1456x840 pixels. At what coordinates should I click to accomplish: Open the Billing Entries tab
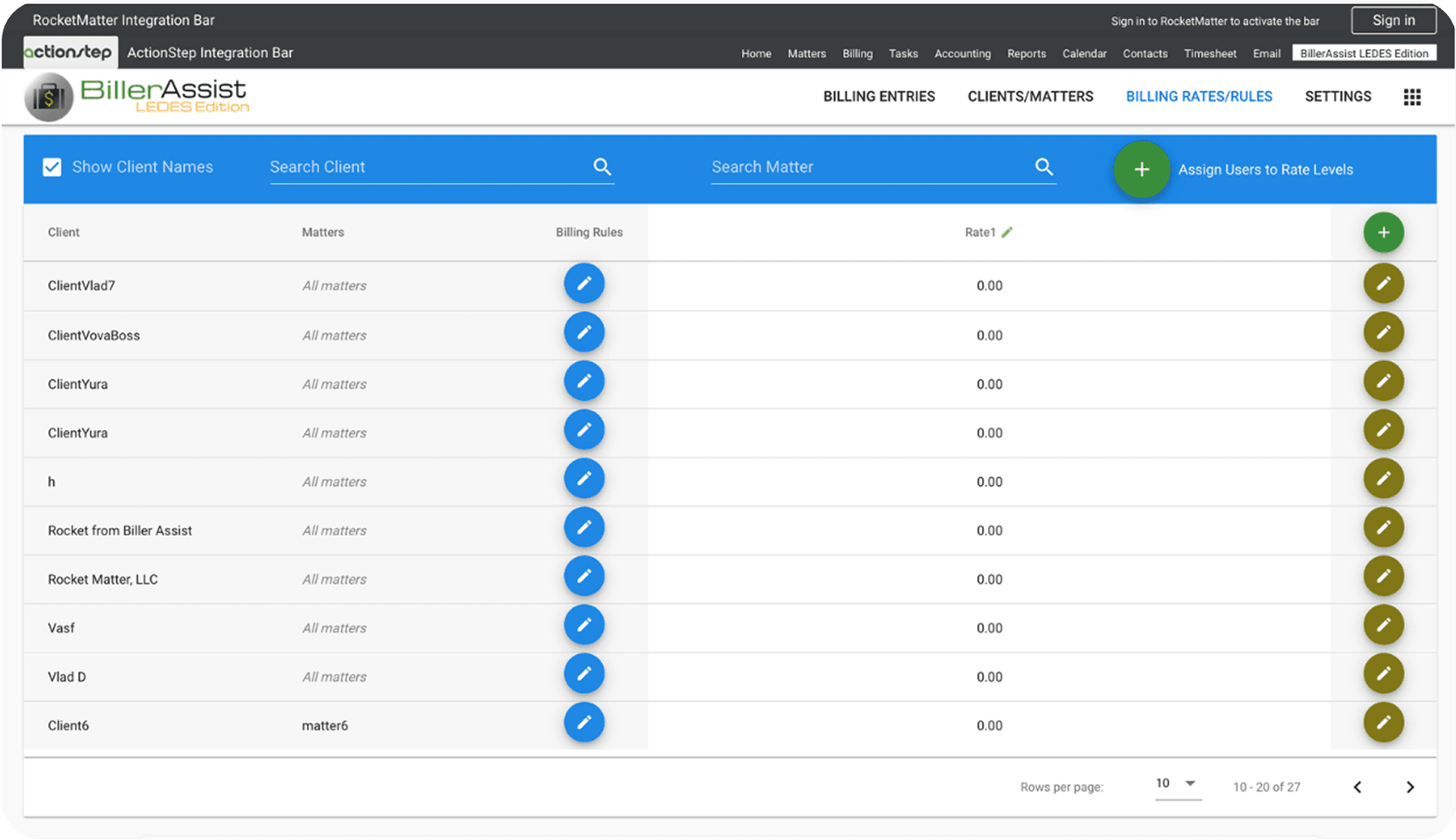[879, 97]
